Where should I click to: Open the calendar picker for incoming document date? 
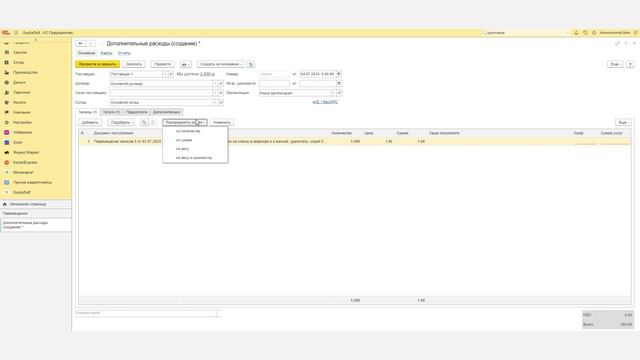[x=339, y=84]
